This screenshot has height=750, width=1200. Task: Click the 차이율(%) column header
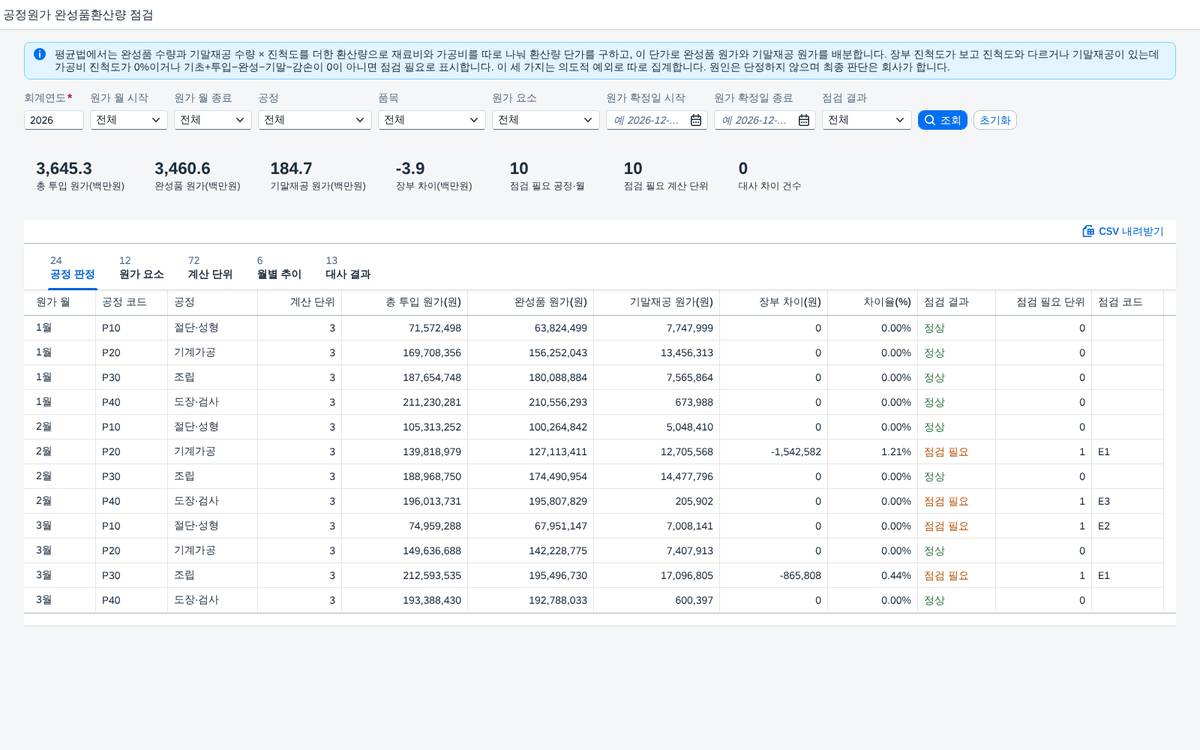tap(873, 302)
